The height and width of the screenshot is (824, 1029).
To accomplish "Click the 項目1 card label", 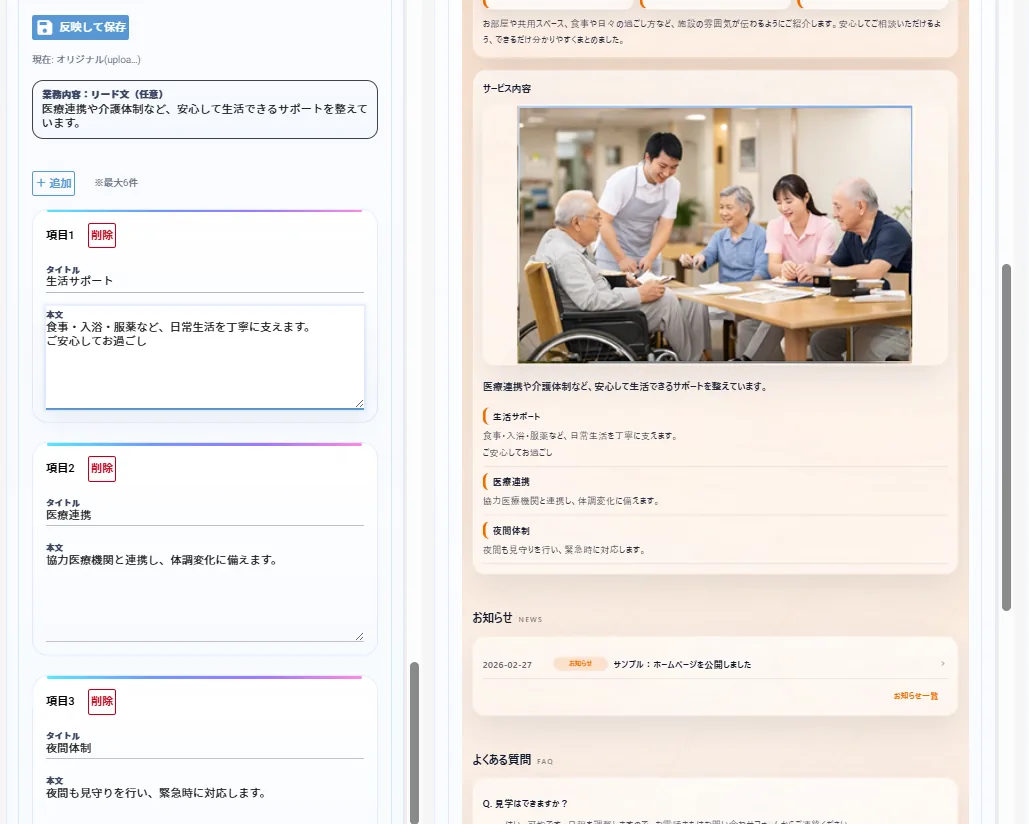I will click(x=60, y=235).
